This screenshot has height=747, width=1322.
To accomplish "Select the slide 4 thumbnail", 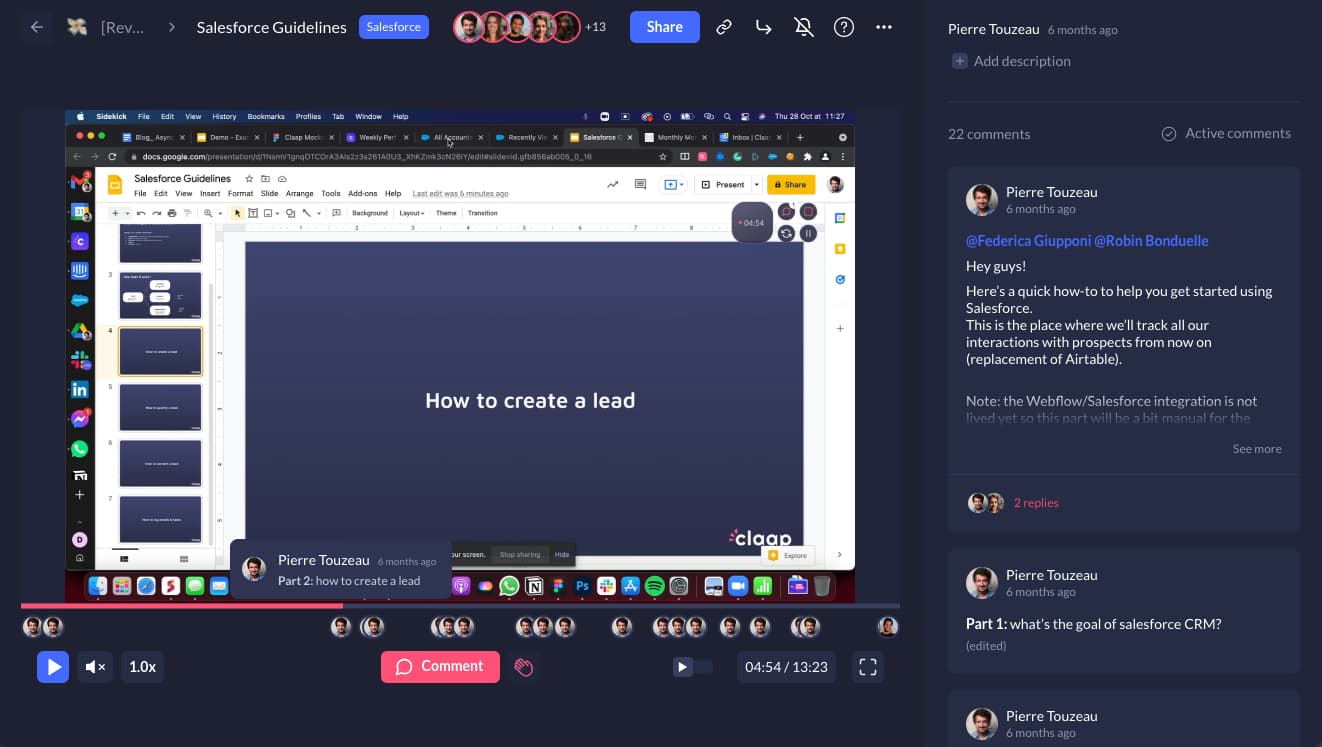I will pos(160,351).
